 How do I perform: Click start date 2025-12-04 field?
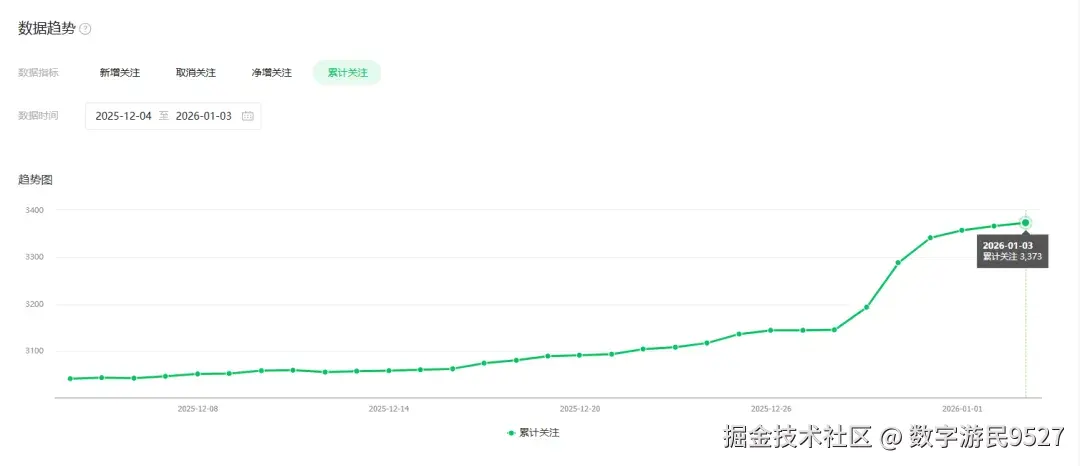coord(123,116)
